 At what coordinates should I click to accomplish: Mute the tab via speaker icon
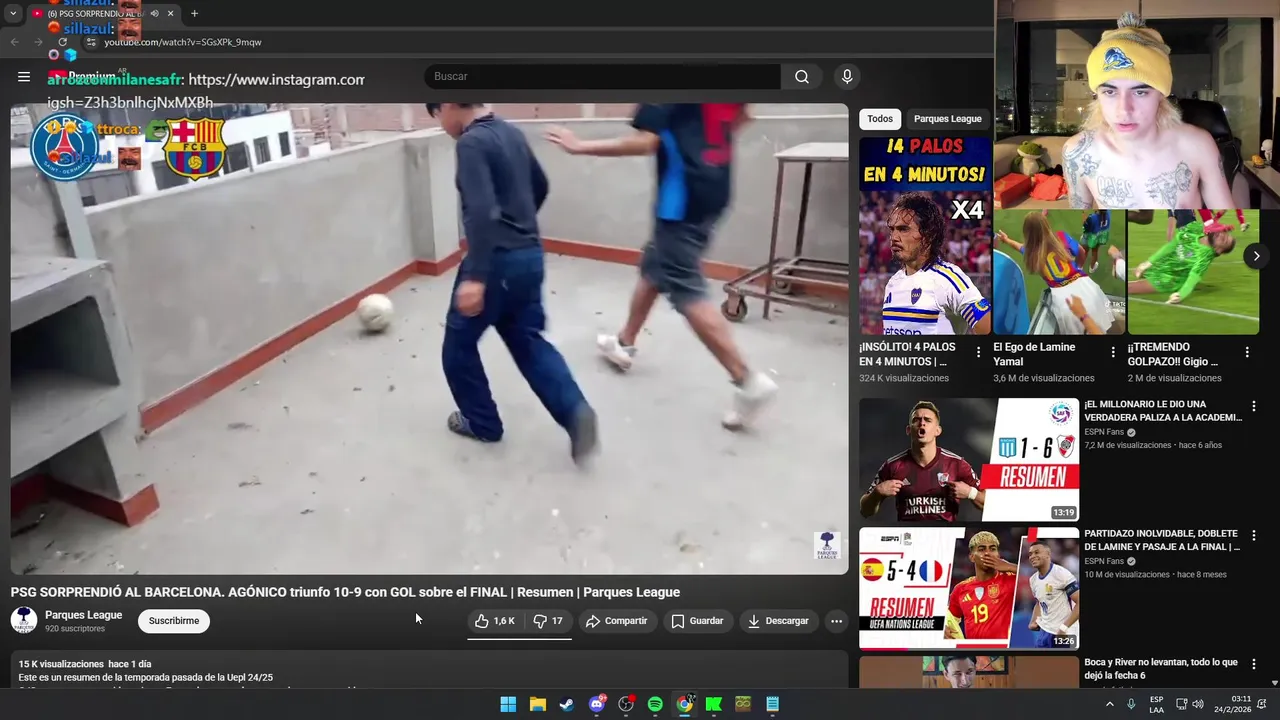pyautogui.click(x=154, y=14)
